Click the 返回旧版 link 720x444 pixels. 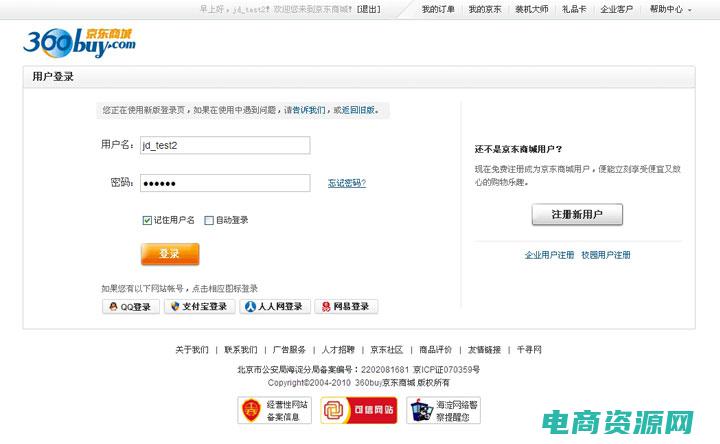point(358,110)
